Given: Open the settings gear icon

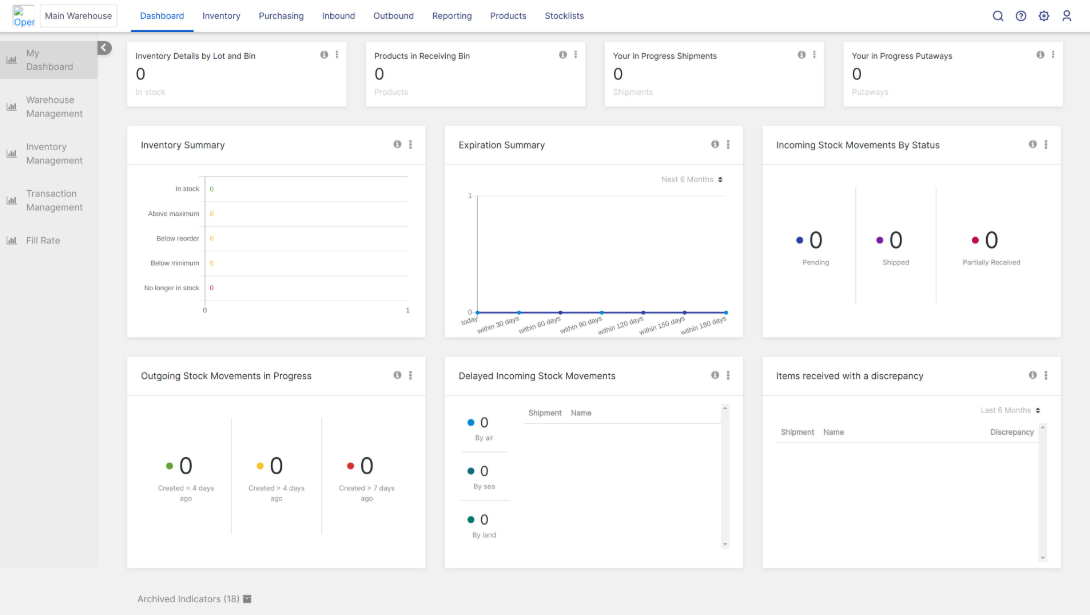Looking at the screenshot, I should pyautogui.click(x=1043, y=16).
